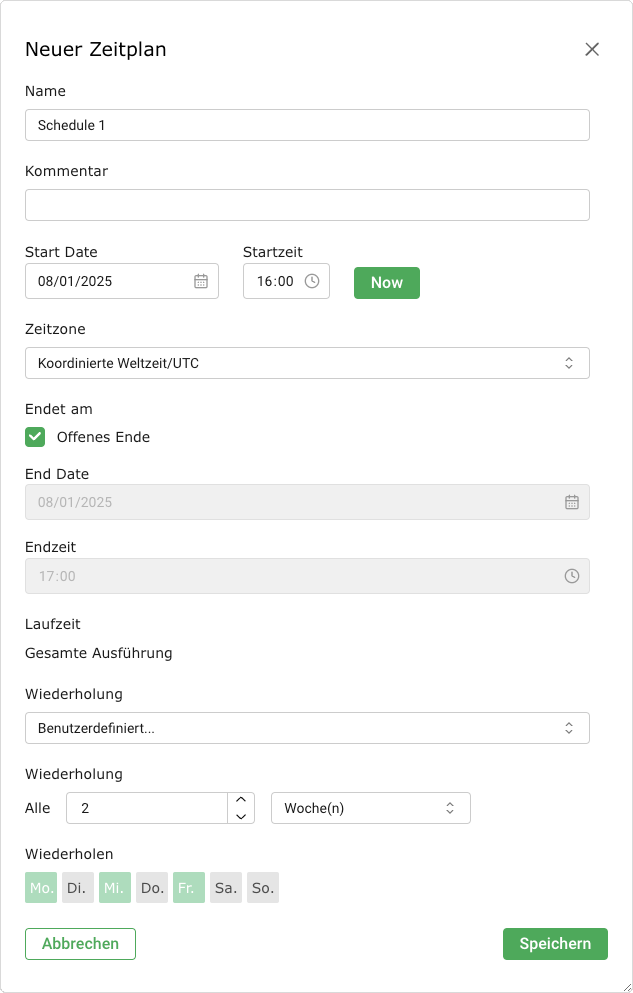This screenshot has width=633, height=993.
Task: Open the Woche(n) unit dropdown
Action: [x=370, y=808]
